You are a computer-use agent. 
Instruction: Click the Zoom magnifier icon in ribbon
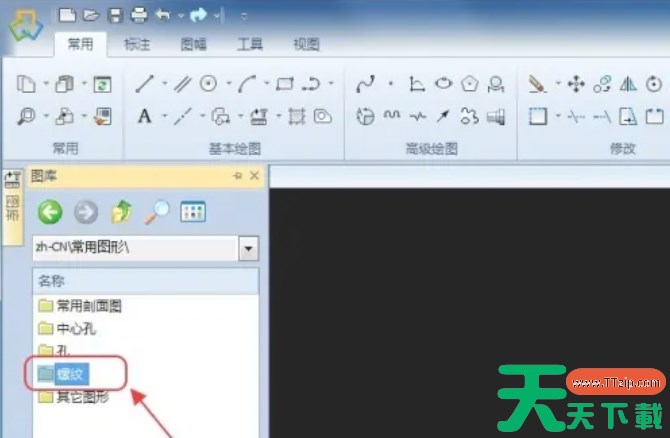coord(26,116)
